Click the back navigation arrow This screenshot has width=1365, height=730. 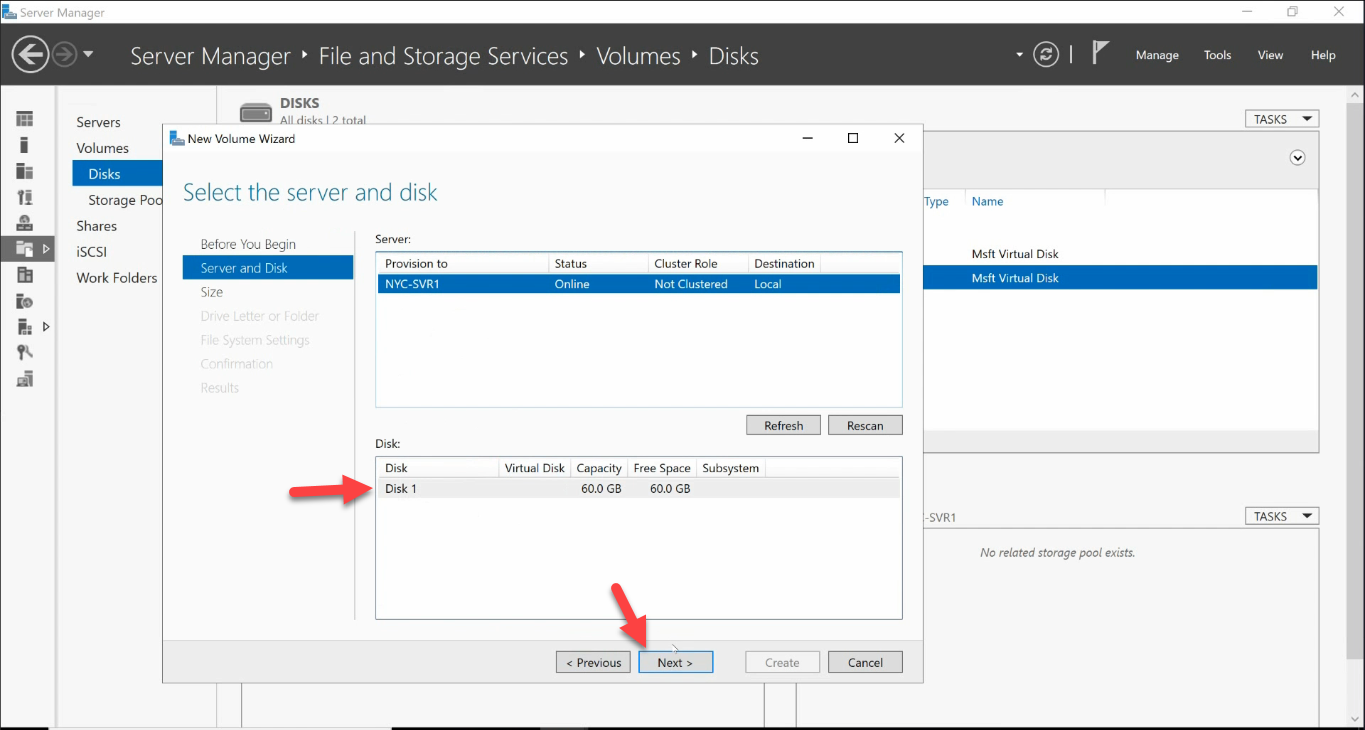coord(31,54)
